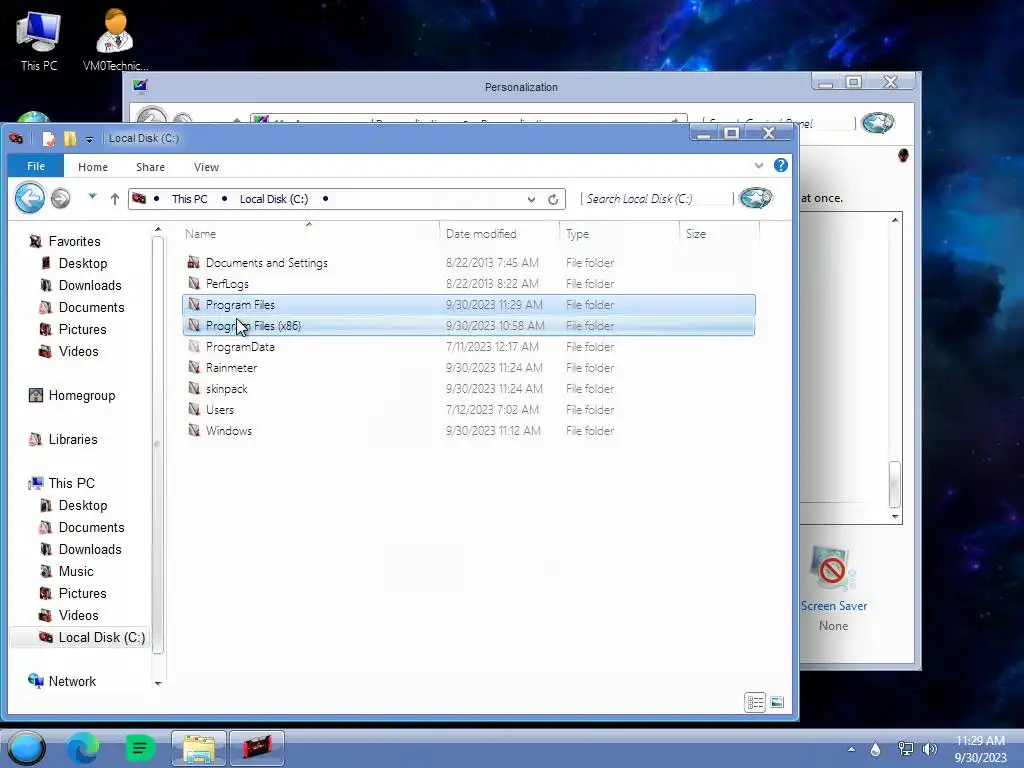The width and height of the screenshot is (1024, 768).
Task: Go back using the blue Back arrow
Action: click(29, 198)
